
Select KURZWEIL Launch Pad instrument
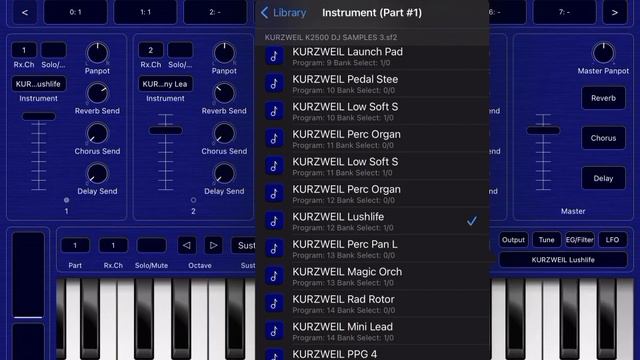tap(372, 56)
